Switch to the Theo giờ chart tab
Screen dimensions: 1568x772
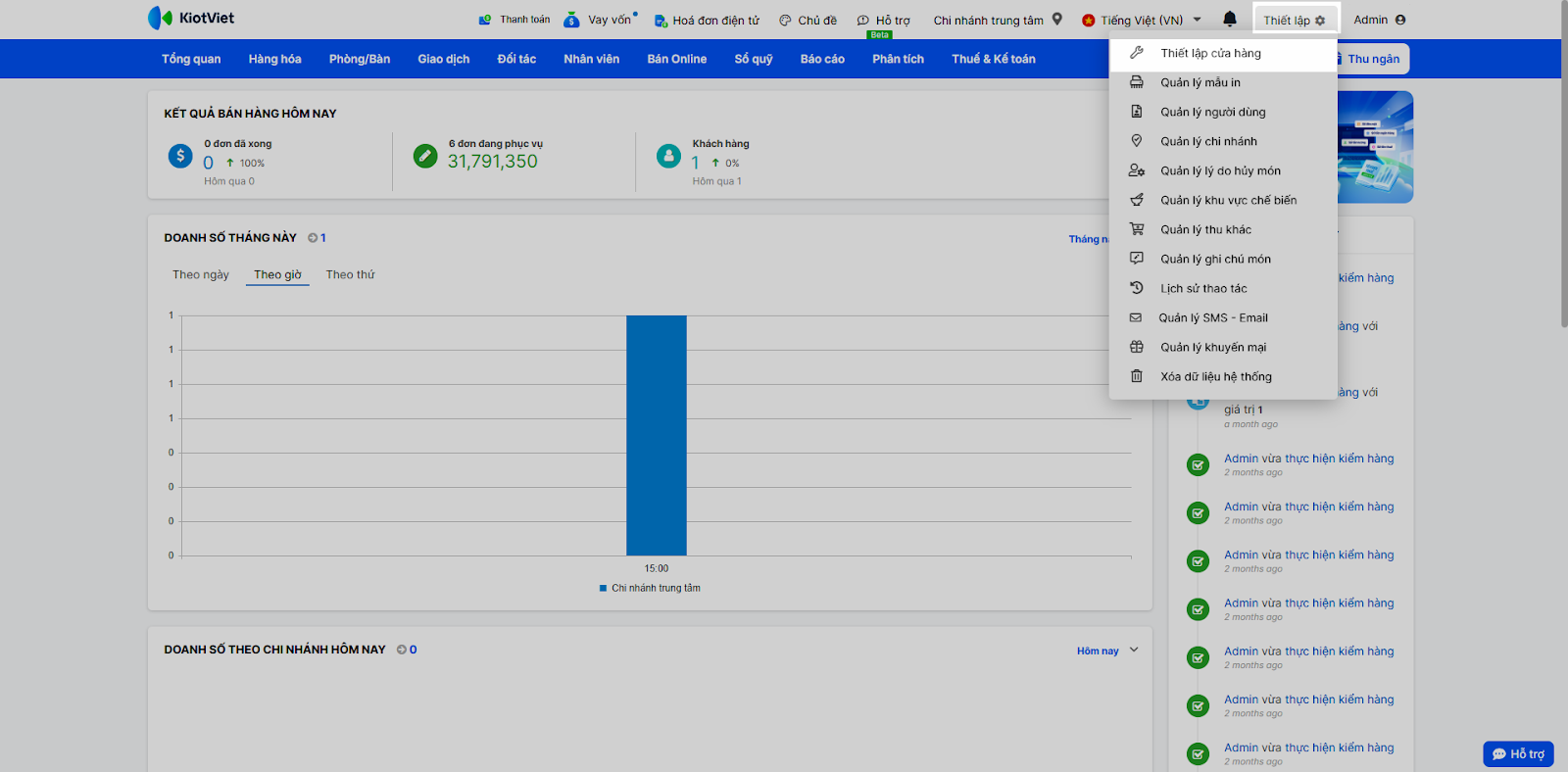click(277, 274)
